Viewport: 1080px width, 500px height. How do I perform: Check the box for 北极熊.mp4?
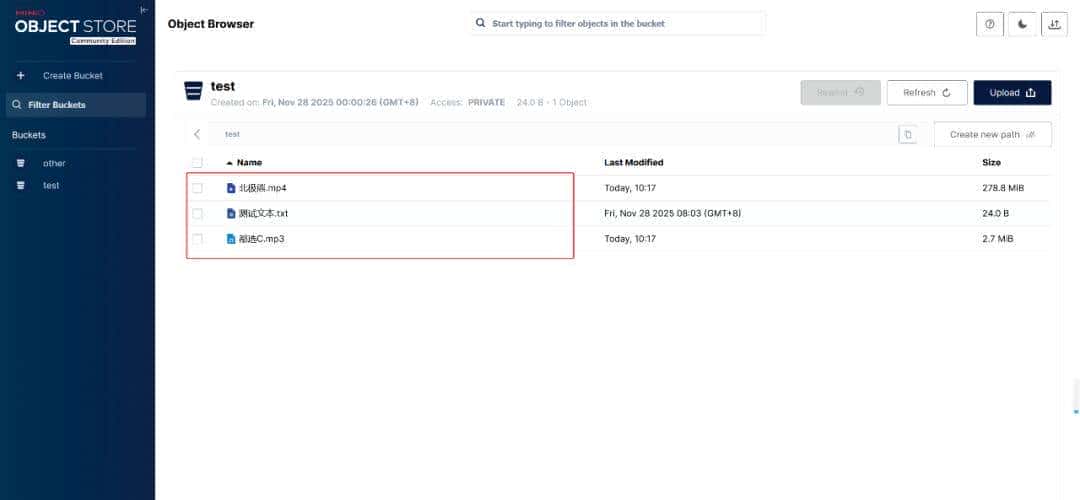[198, 188]
